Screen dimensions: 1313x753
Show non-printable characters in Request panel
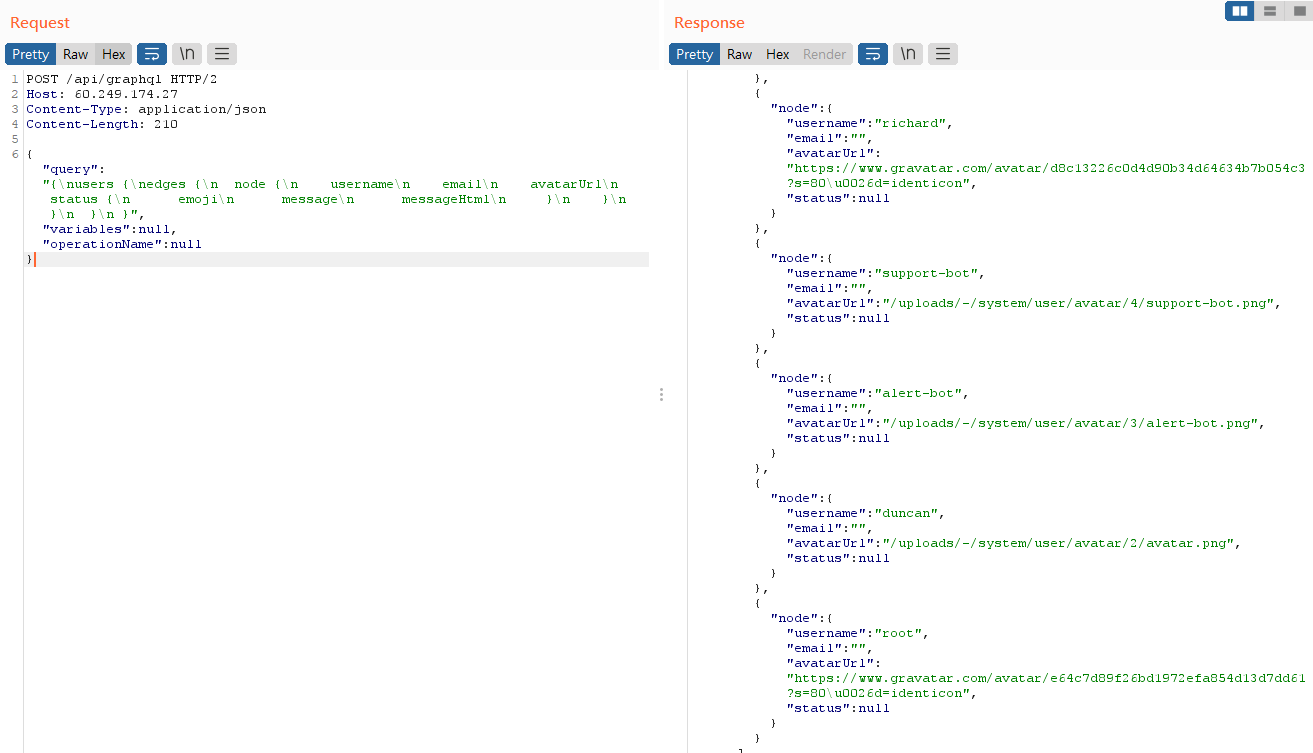pyautogui.click(x=187, y=54)
